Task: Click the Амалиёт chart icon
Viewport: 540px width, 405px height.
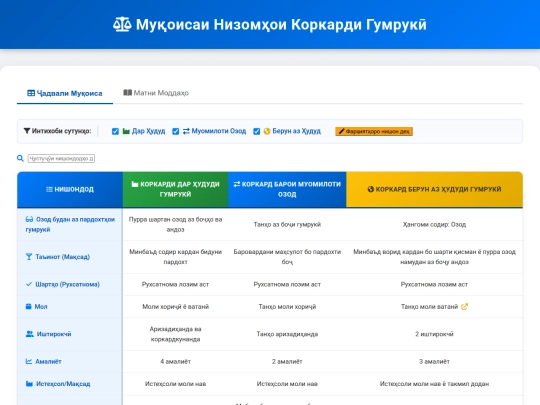Action: pos(29,361)
